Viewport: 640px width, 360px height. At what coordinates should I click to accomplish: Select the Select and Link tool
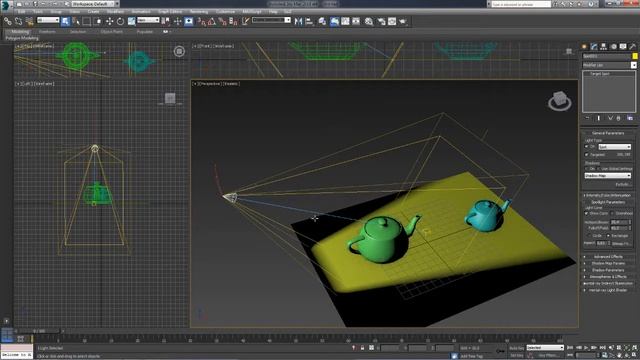pyautogui.click(x=8, y=21)
